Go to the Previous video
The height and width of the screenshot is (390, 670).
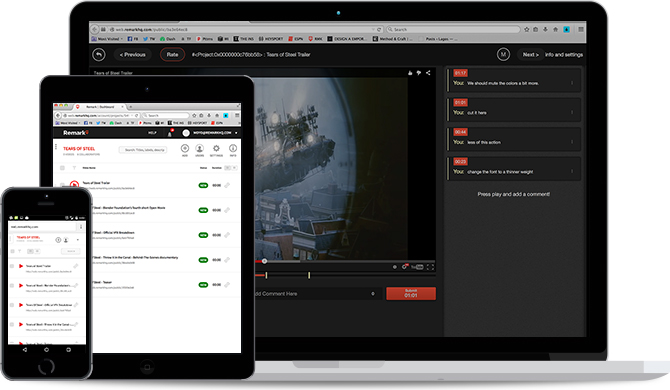coord(132,55)
